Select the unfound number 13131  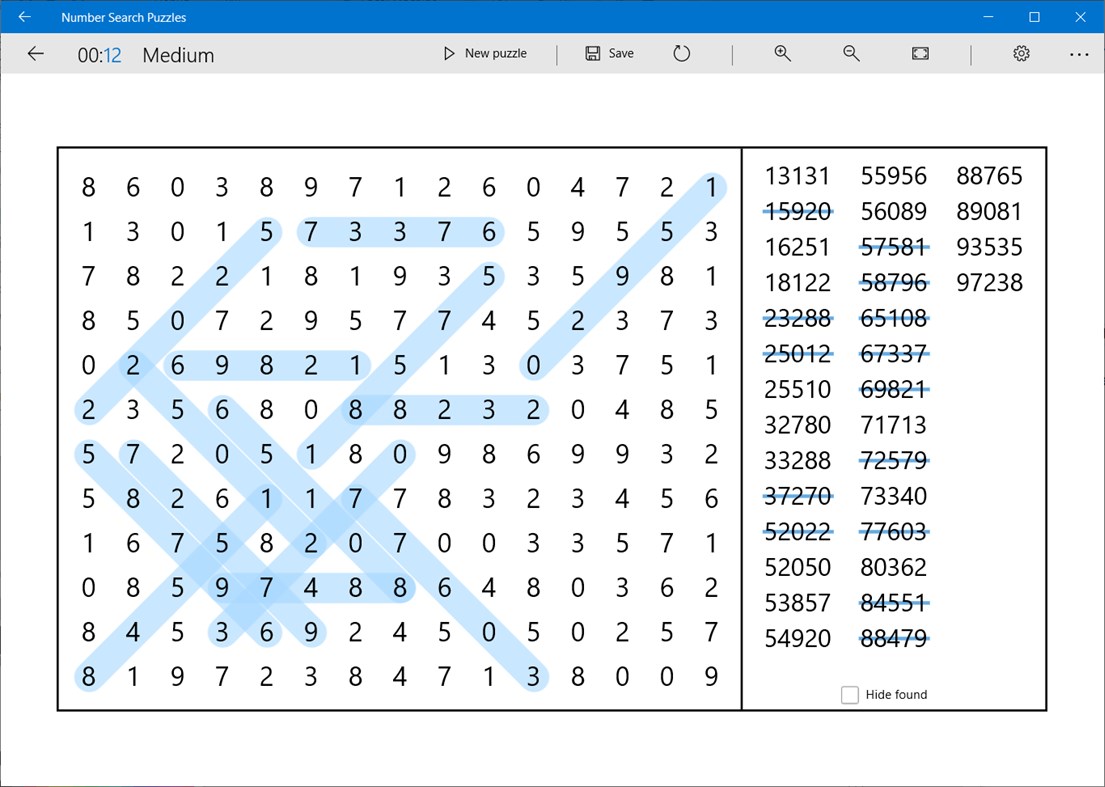click(797, 176)
